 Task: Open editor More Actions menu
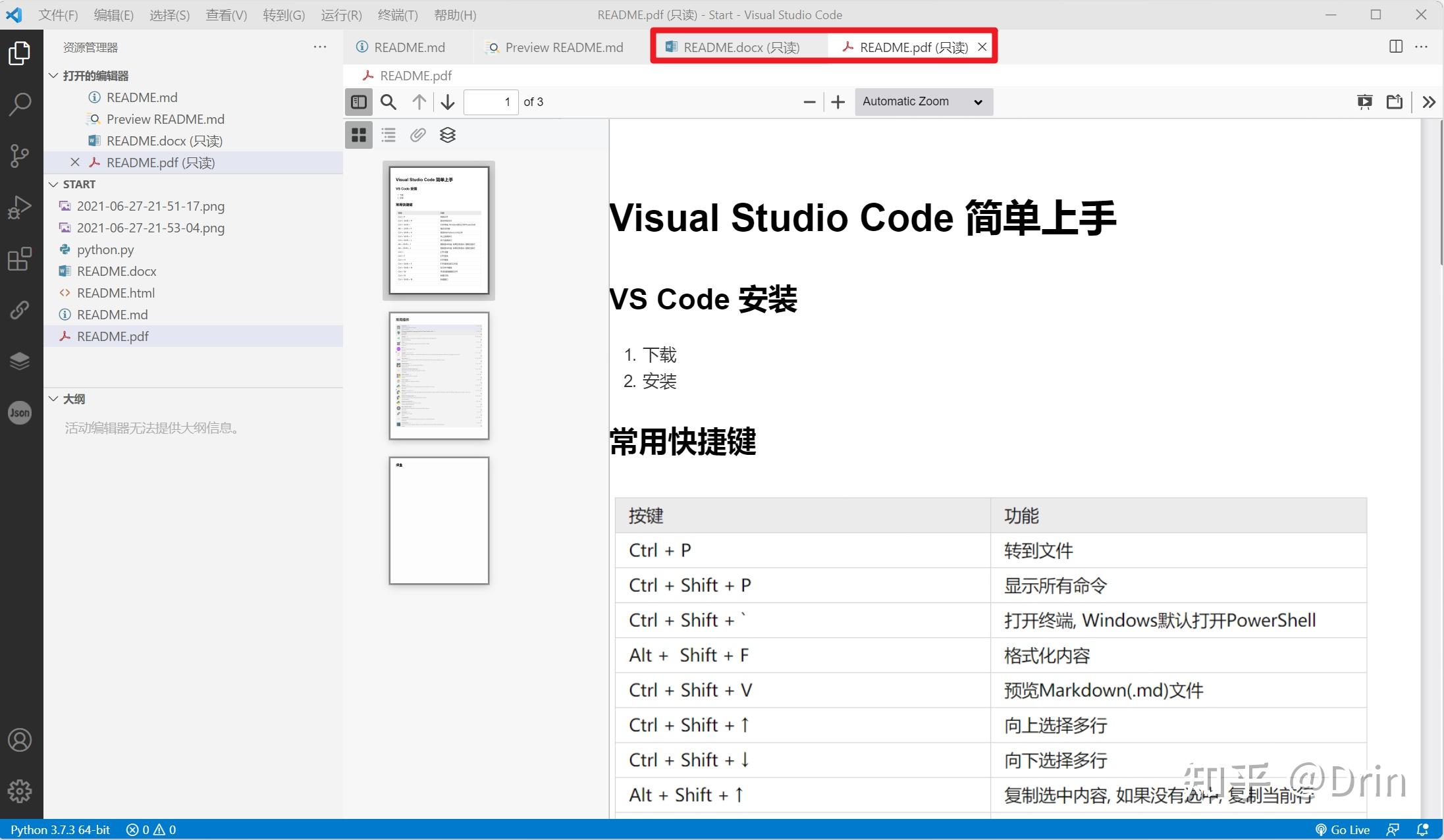1422,47
